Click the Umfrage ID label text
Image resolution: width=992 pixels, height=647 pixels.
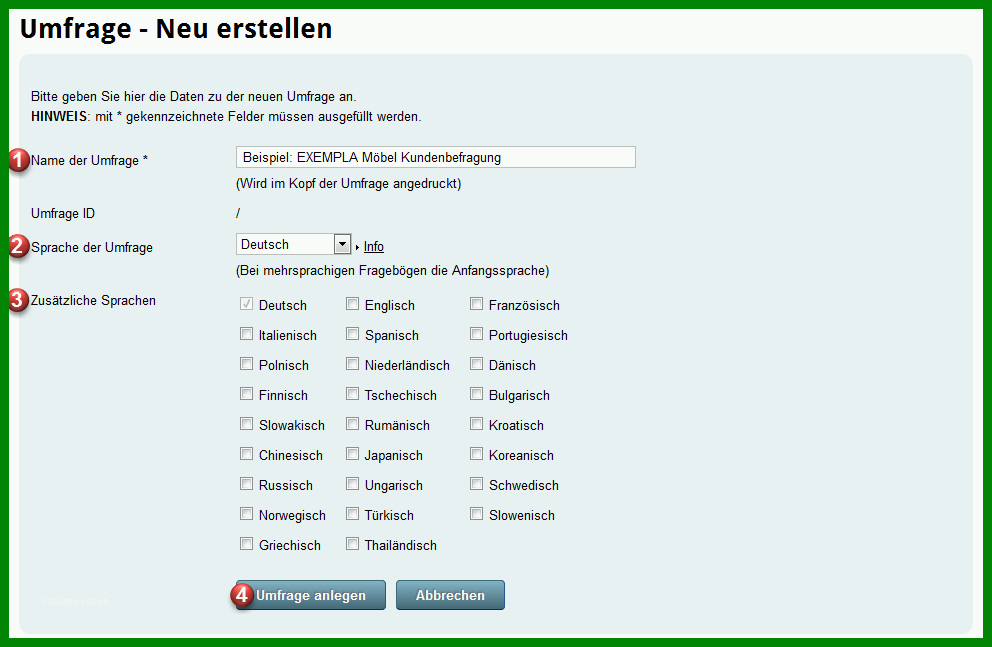[63, 214]
